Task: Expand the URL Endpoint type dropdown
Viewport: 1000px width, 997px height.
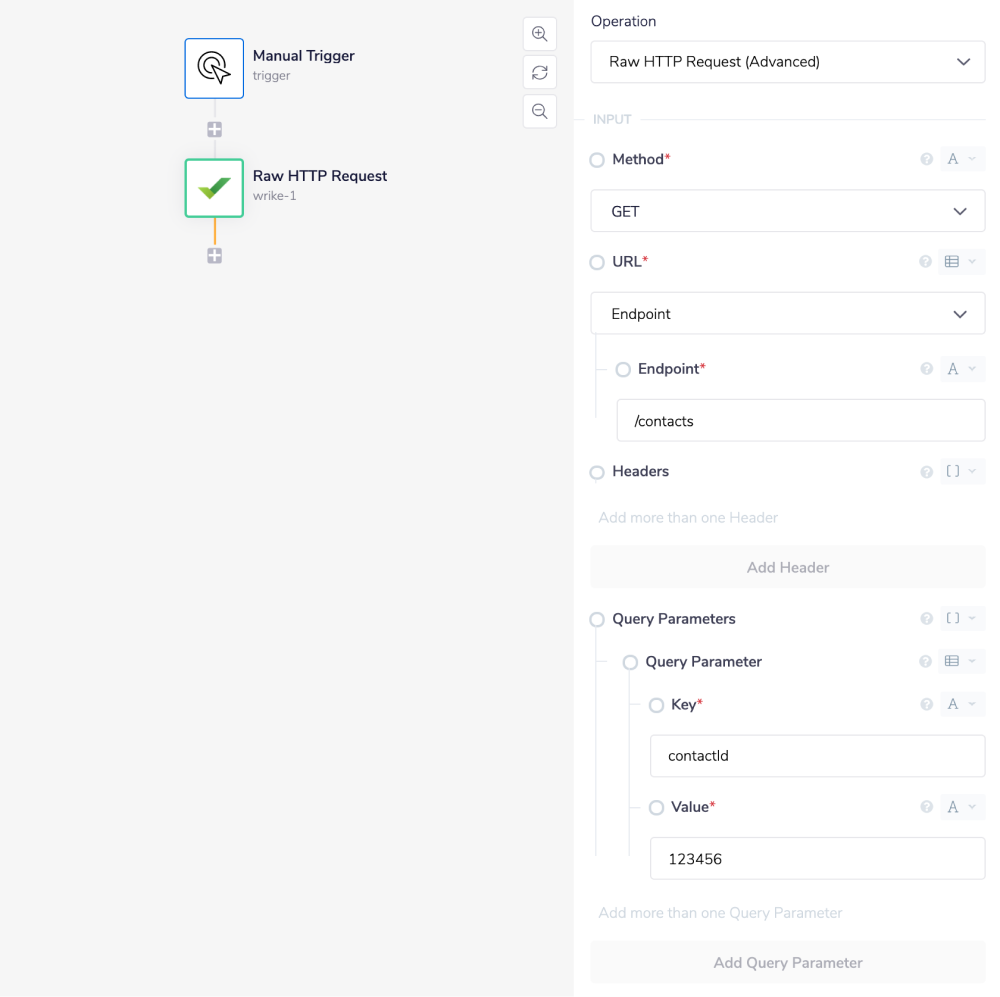Action: pyautogui.click(x=788, y=314)
